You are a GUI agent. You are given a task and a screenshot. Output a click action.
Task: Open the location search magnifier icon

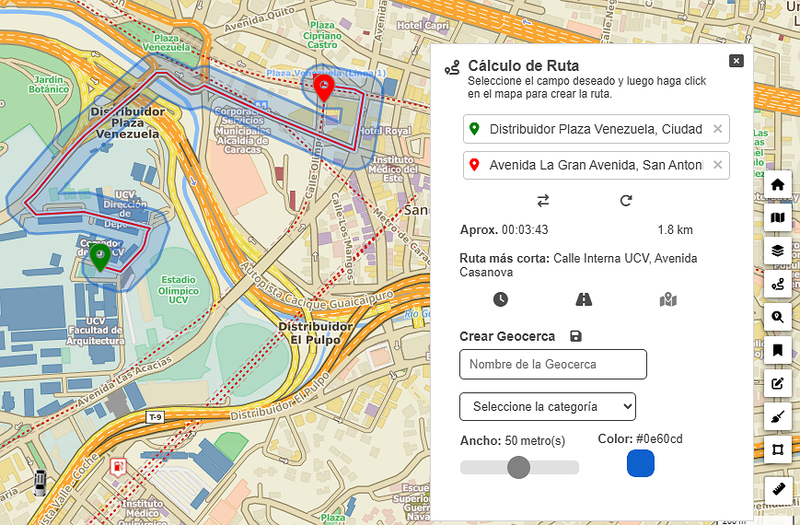(778, 317)
